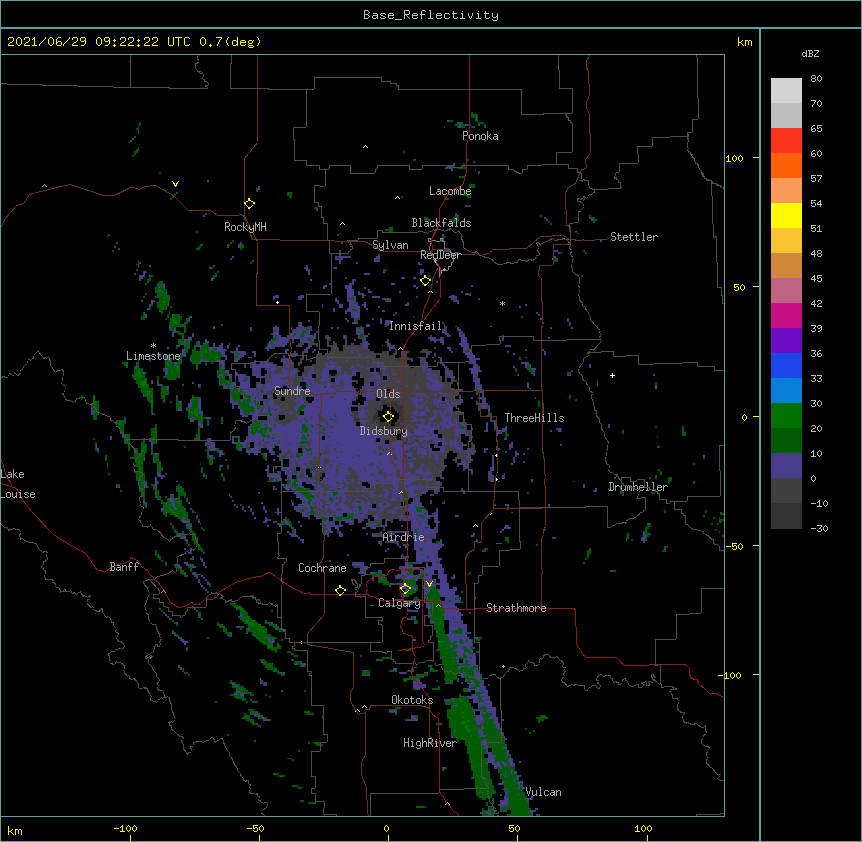862x842 pixels.
Task: Click the yellow diamond marker above RockyMH
Action: point(249,203)
